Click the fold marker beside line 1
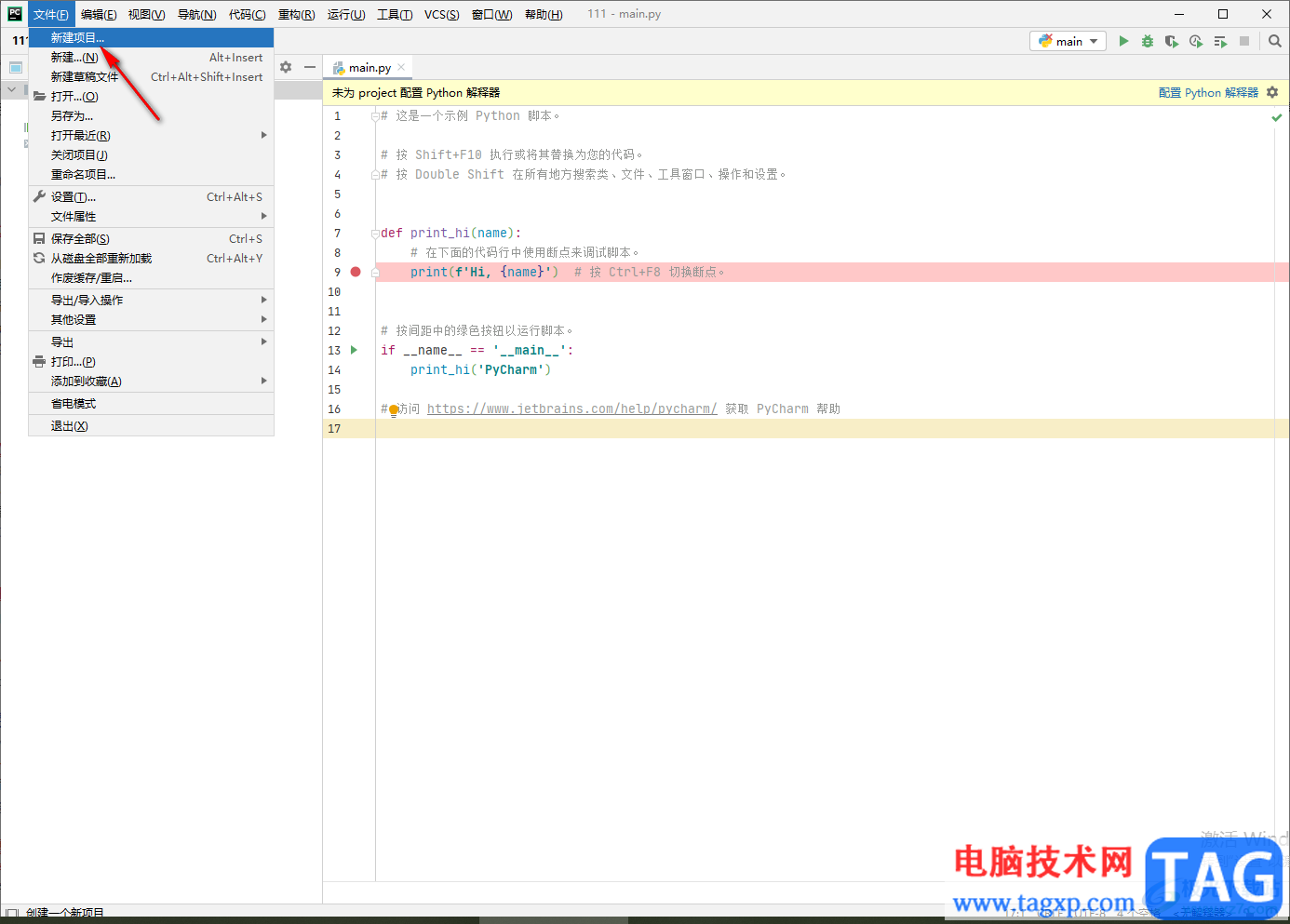 point(374,116)
